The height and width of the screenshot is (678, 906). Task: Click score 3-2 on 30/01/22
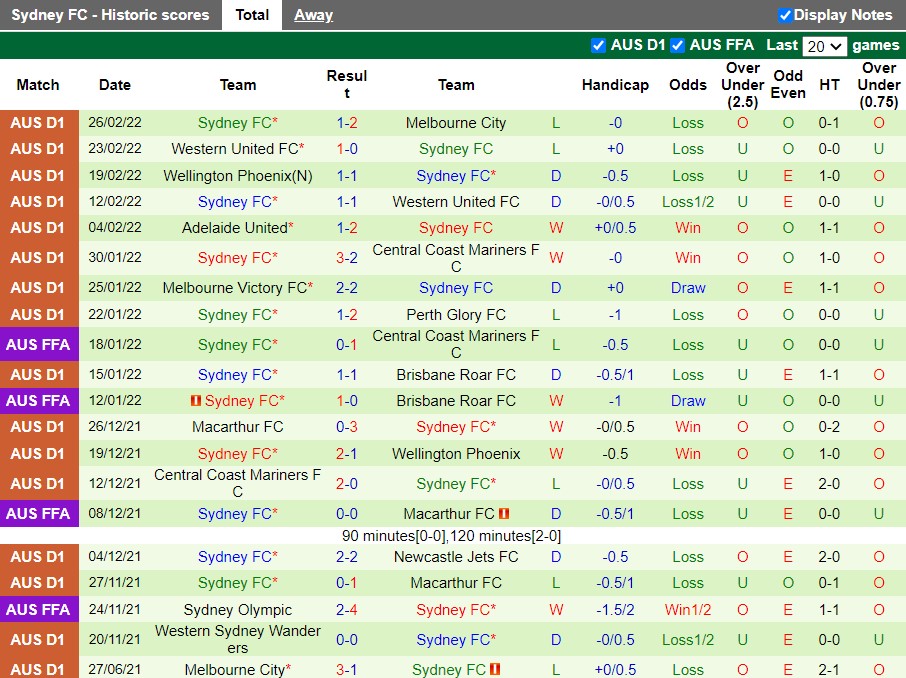(347, 258)
